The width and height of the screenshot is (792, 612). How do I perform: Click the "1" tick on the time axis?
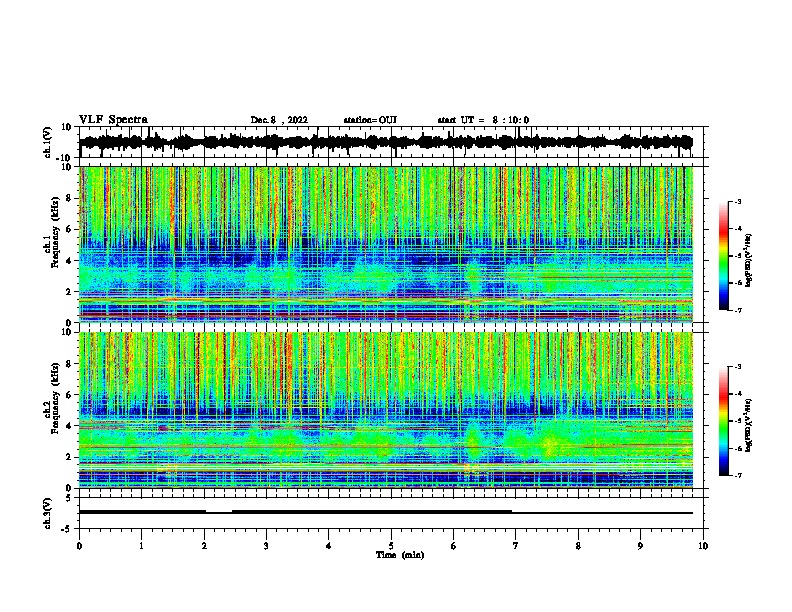click(141, 546)
